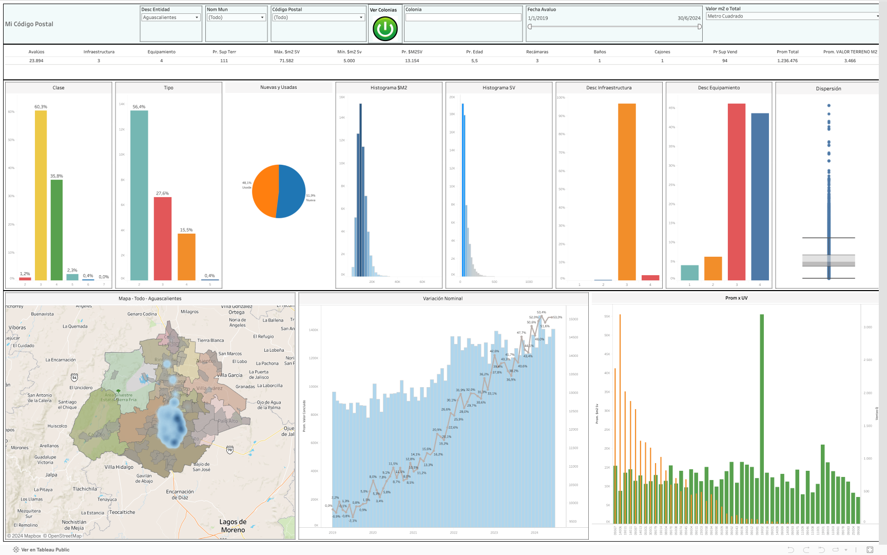
Task: Click tallest orange bar in Prom x UV
Action: pyautogui.click(x=620, y=419)
